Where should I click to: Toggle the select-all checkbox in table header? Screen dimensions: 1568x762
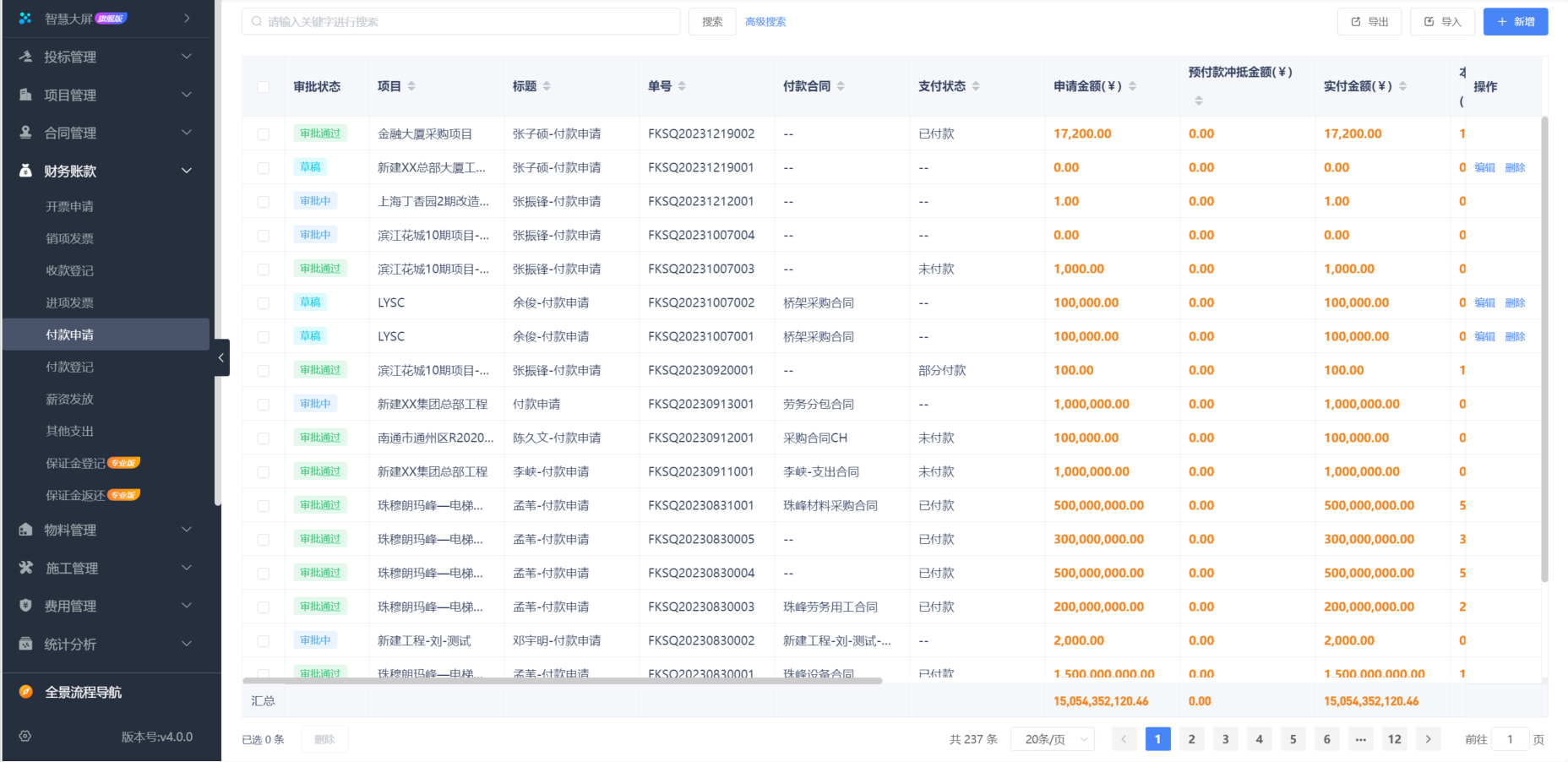coord(263,85)
